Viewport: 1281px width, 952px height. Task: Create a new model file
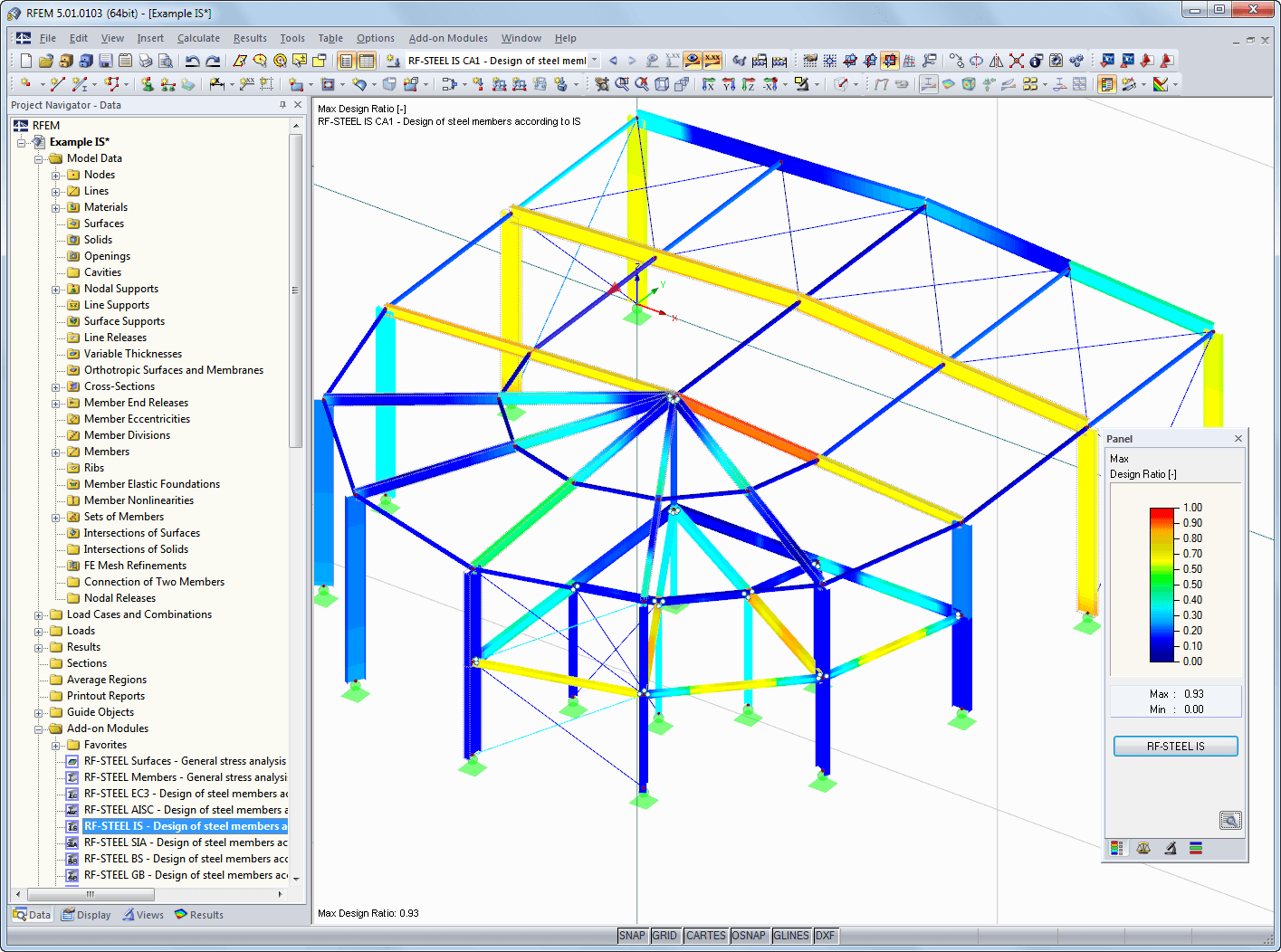25,61
